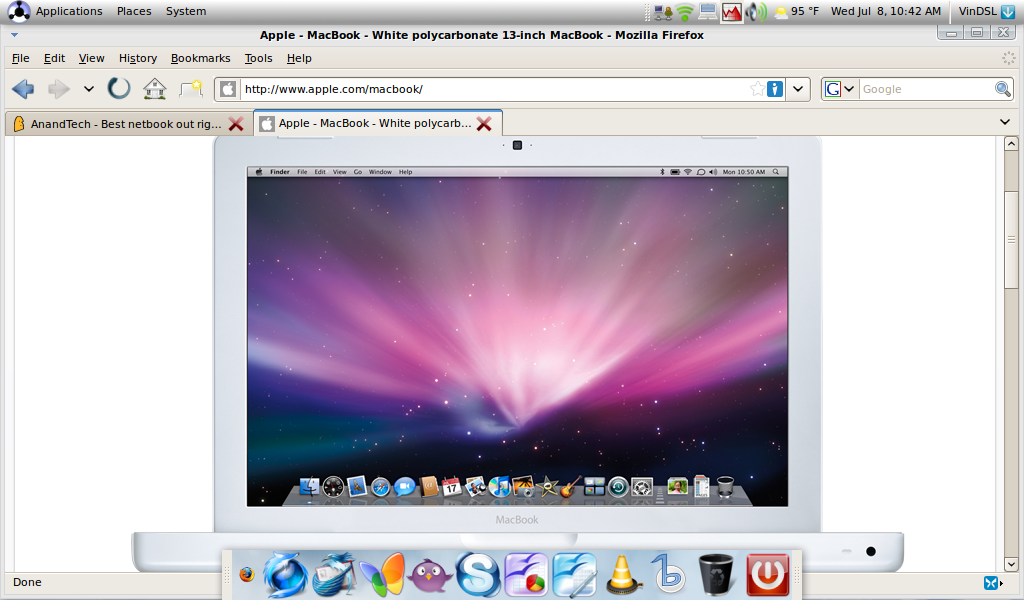Open Pidgin messenger from the dock
Image resolution: width=1024 pixels, height=600 pixels.
(x=430, y=576)
